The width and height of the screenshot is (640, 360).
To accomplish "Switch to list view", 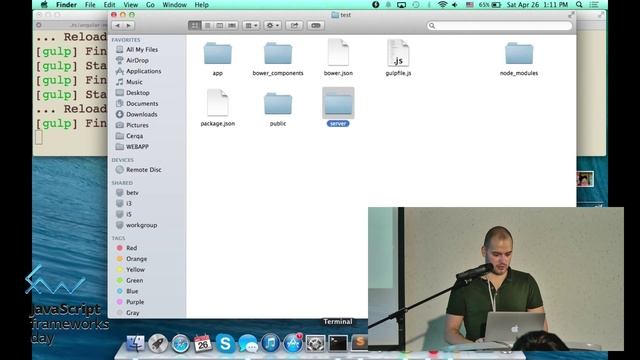I will (x=207, y=25).
